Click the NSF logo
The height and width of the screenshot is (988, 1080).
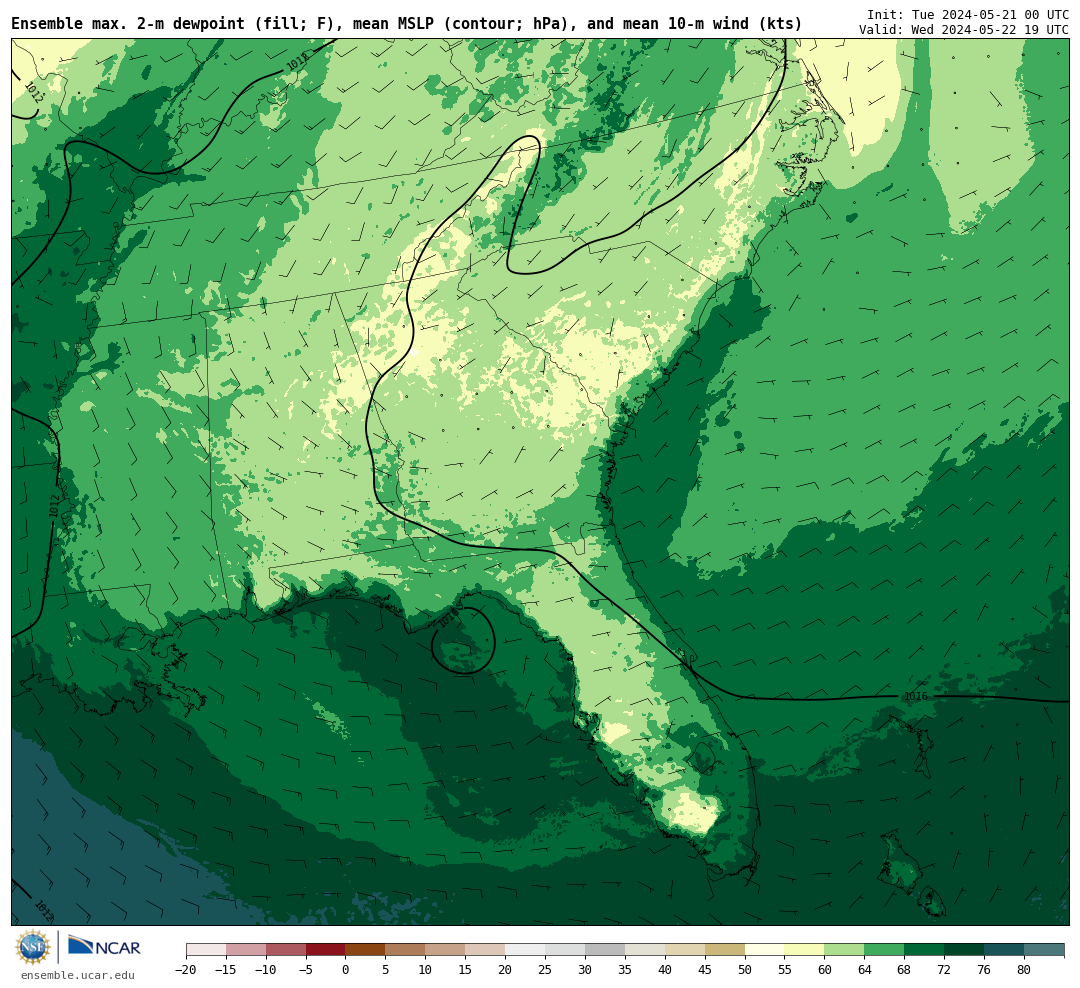click(33, 947)
